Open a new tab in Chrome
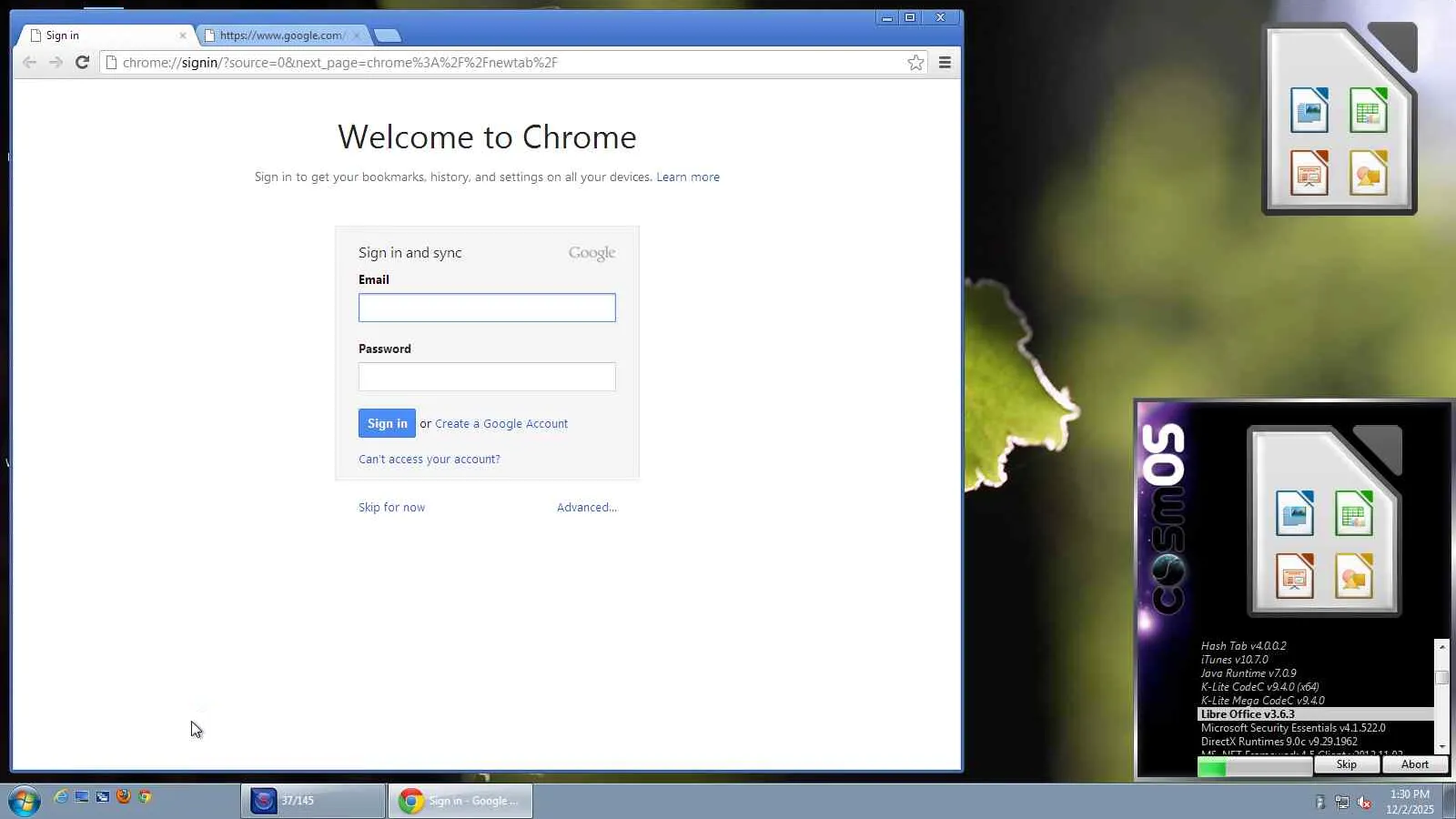 point(387,35)
